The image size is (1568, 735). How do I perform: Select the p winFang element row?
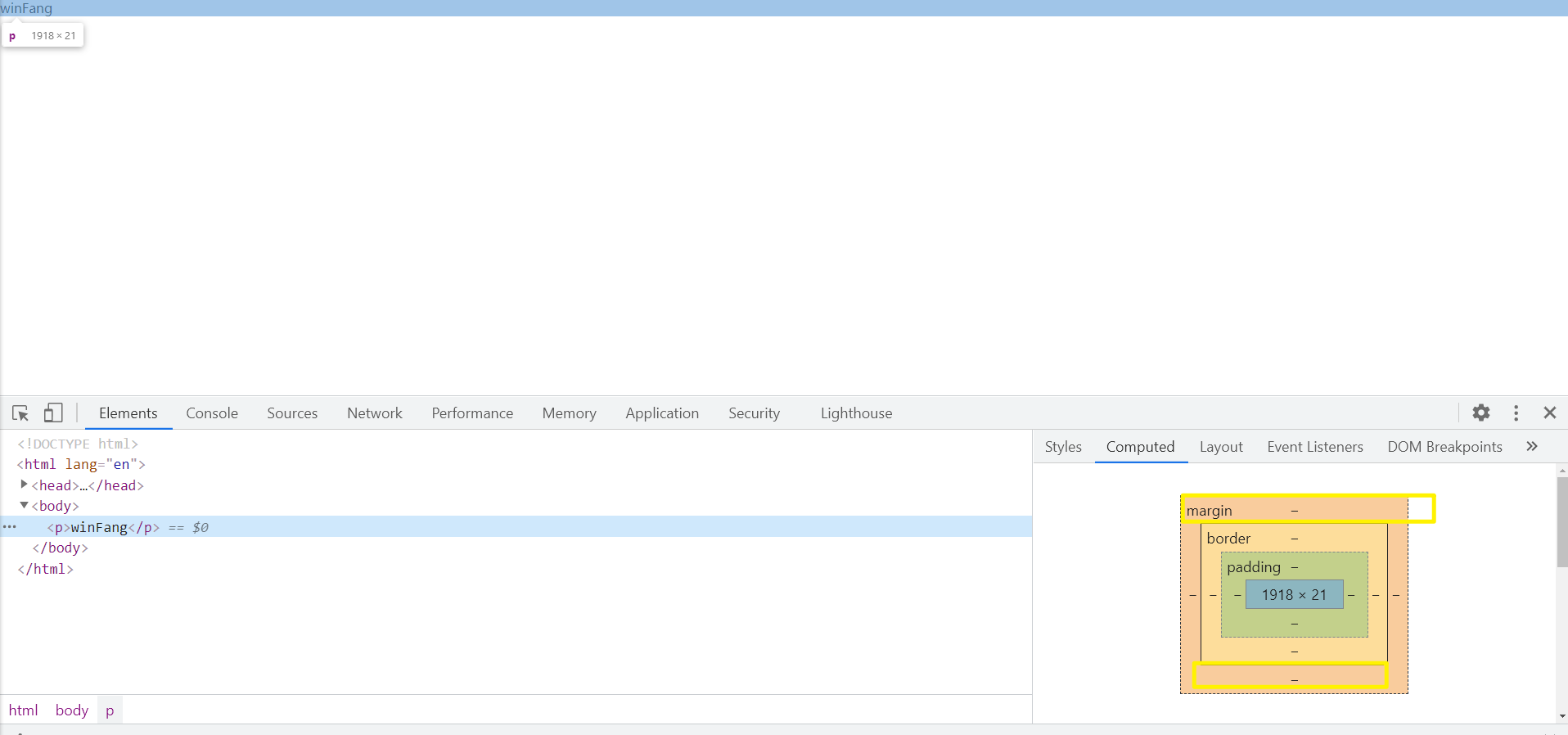click(x=516, y=526)
